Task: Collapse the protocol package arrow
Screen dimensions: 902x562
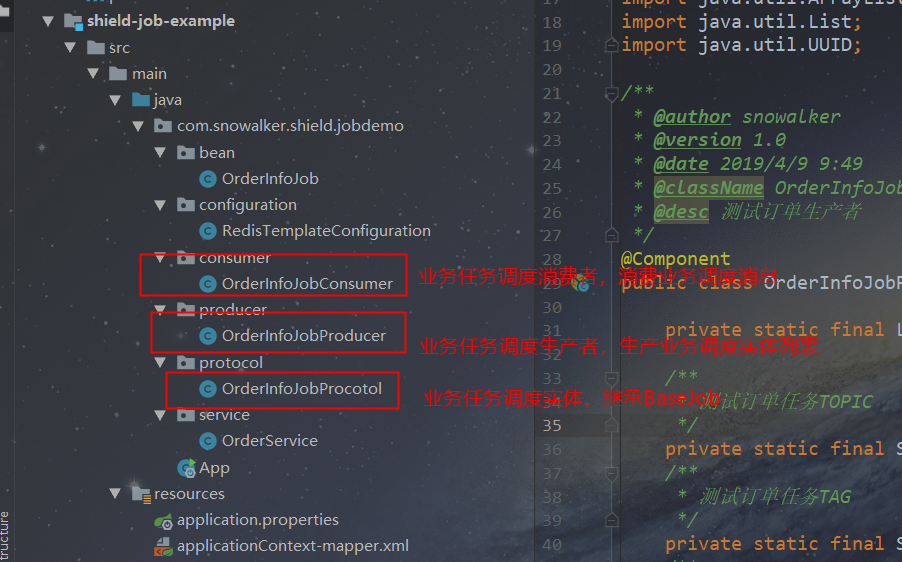Action: 160,362
